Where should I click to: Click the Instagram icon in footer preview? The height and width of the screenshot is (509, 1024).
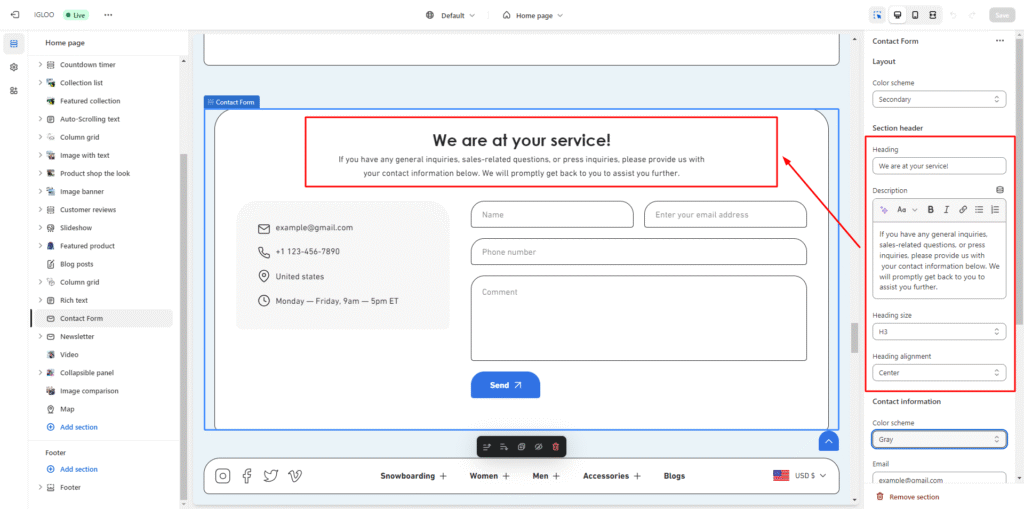tap(223, 476)
